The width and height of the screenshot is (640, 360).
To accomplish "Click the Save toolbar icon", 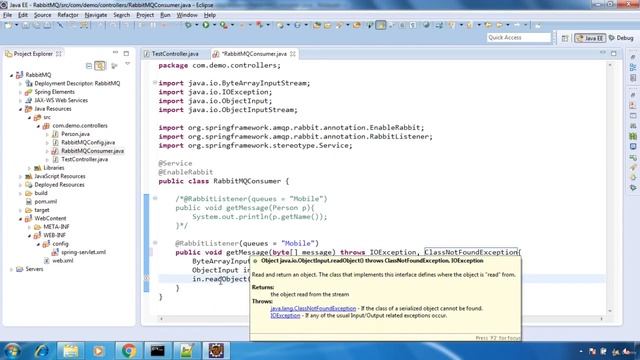I will click(x=26, y=25).
